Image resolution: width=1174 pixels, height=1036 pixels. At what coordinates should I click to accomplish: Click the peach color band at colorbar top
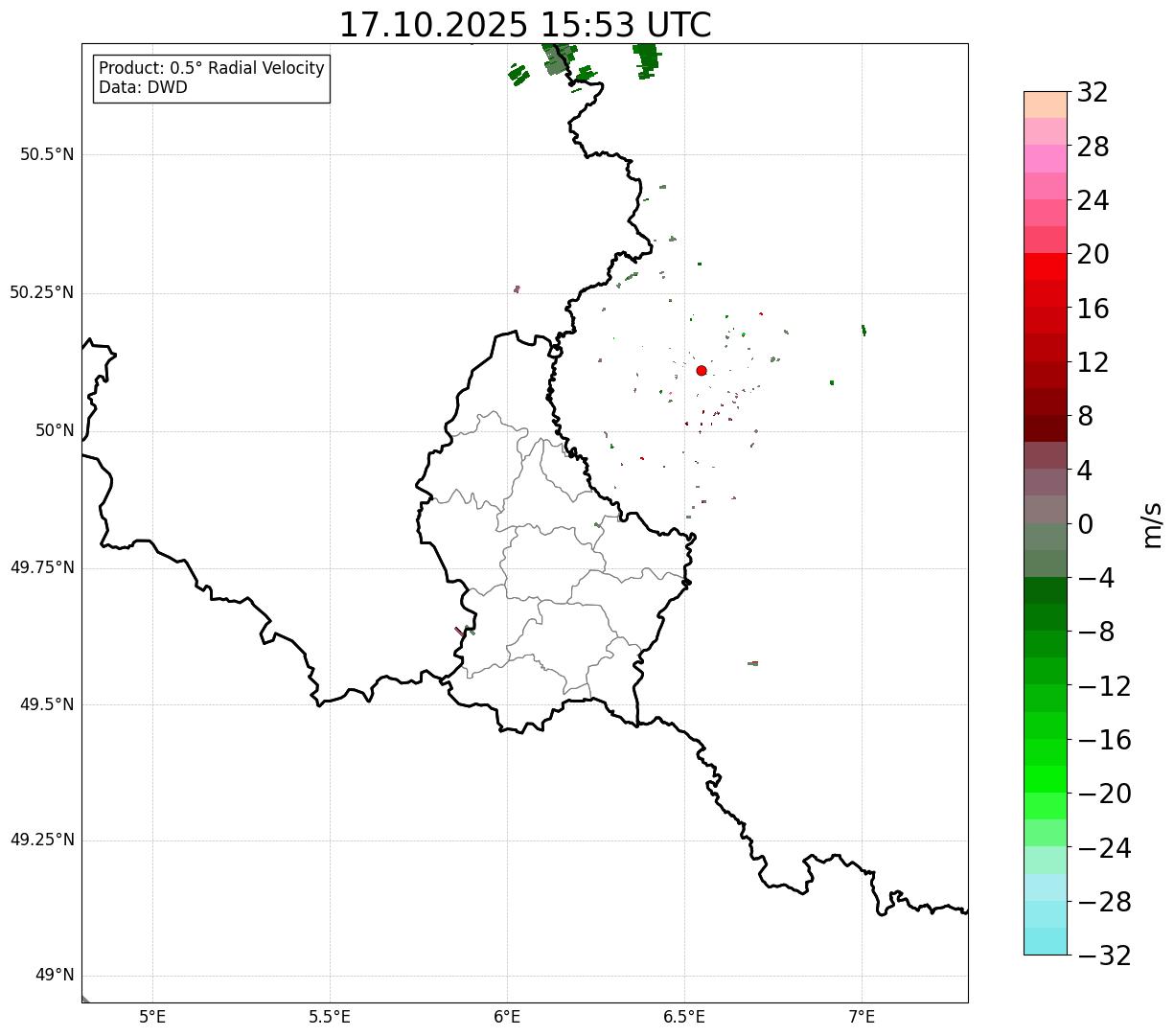1046,104
